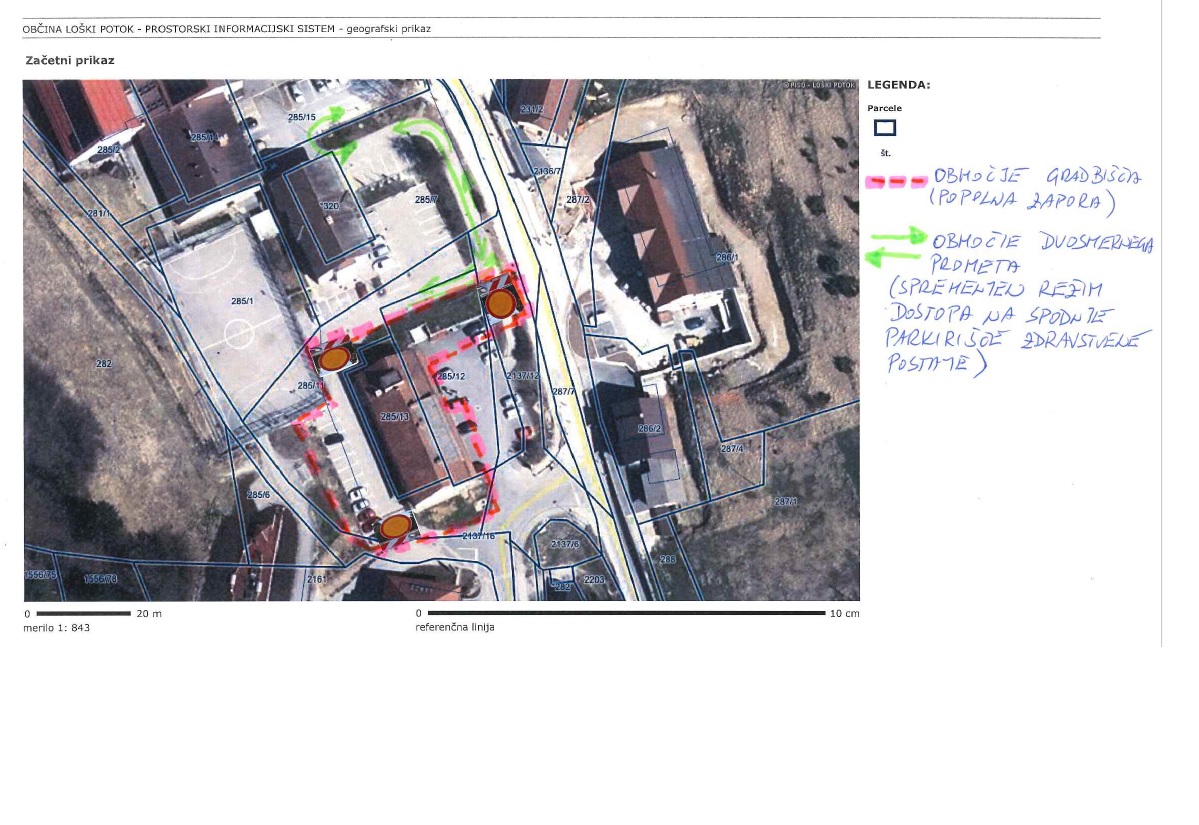Viewport: 1199px width, 825px height.
Task: Click the LEGENDA heading
Action: [899, 85]
